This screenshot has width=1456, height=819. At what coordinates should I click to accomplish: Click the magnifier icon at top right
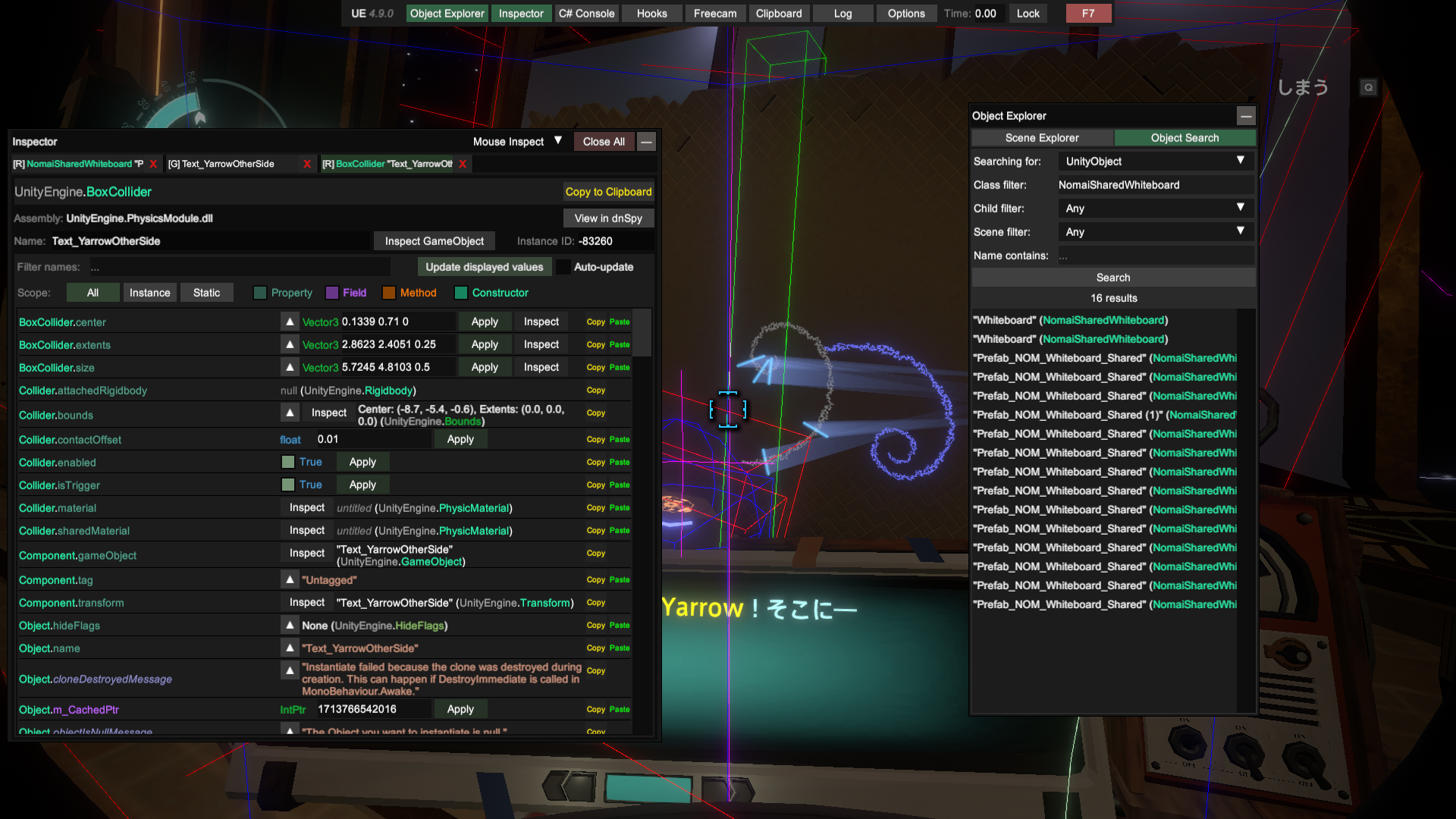pyautogui.click(x=1368, y=88)
